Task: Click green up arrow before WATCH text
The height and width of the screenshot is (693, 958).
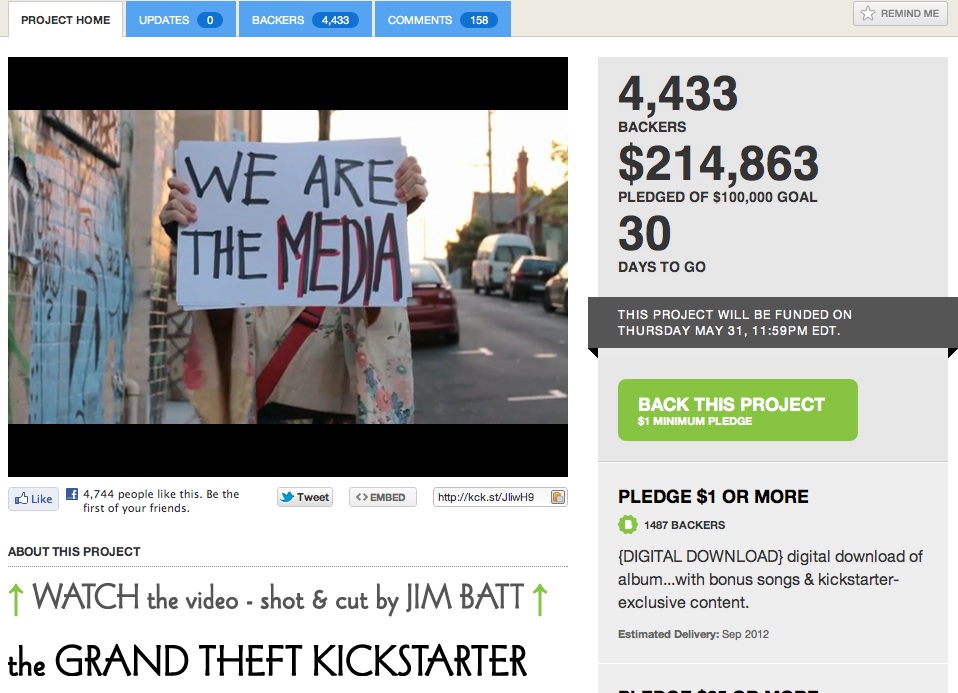Action: pyautogui.click(x=16, y=600)
